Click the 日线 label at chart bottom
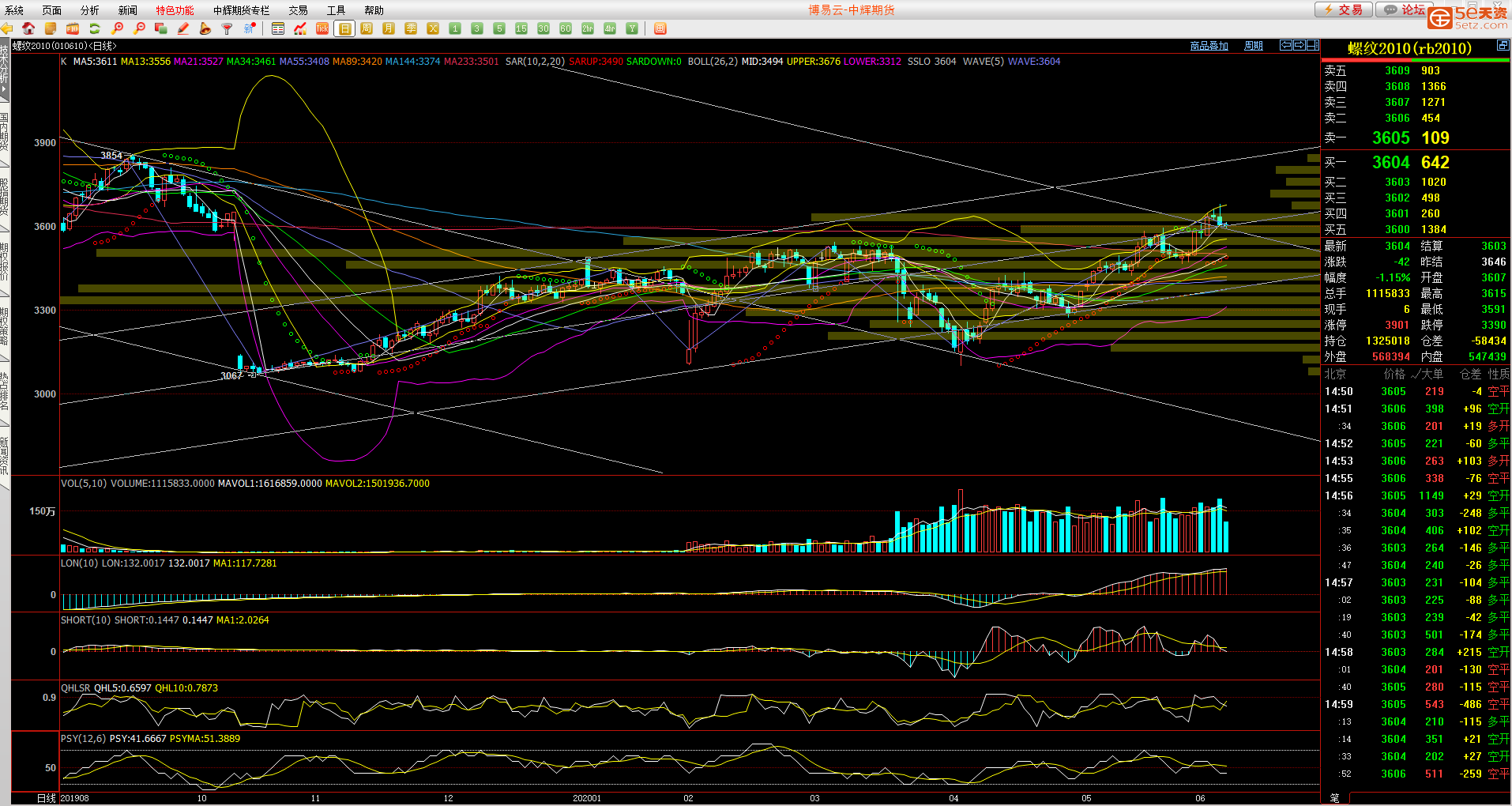Image resolution: width=1512 pixels, height=806 pixels. point(47,798)
